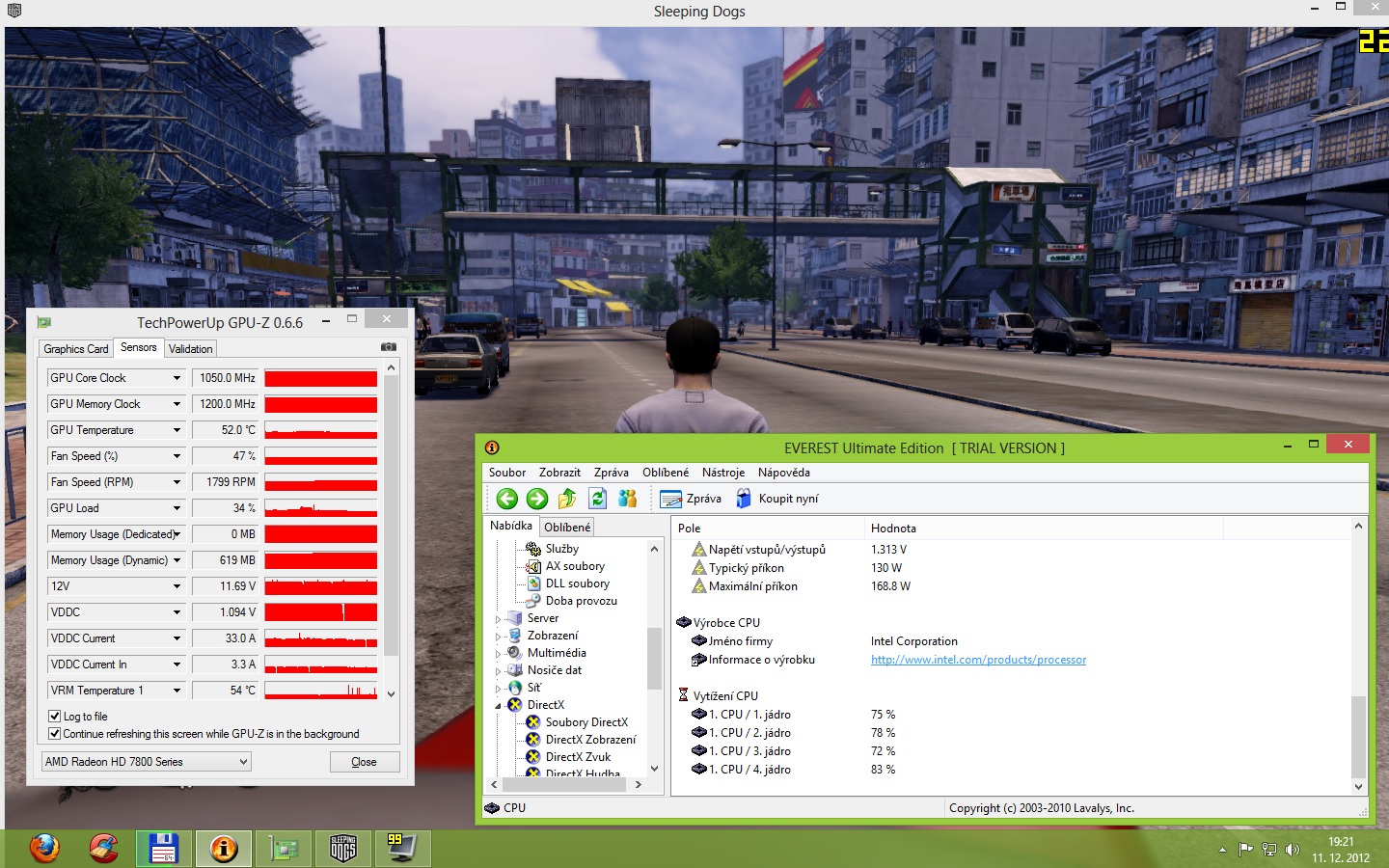Screen dimensions: 1389x868
Task: Open the Soubor menu in EVEREST
Action: click(x=507, y=473)
